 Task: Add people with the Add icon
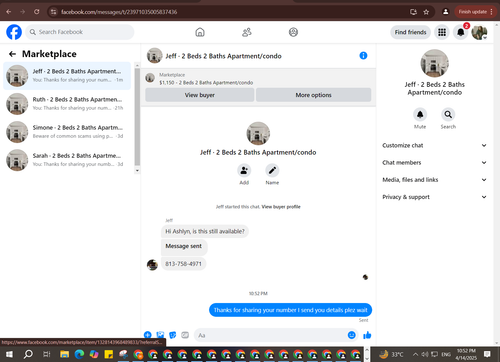pyautogui.click(x=244, y=170)
